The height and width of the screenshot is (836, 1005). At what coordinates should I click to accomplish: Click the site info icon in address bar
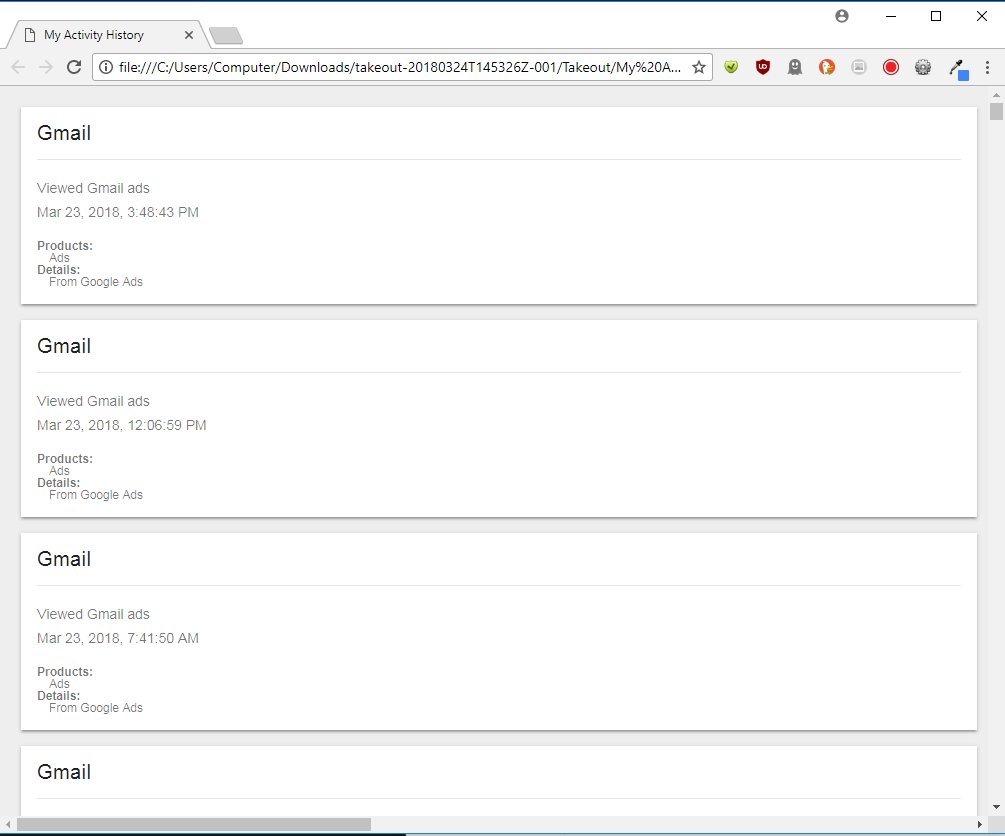(x=106, y=67)
